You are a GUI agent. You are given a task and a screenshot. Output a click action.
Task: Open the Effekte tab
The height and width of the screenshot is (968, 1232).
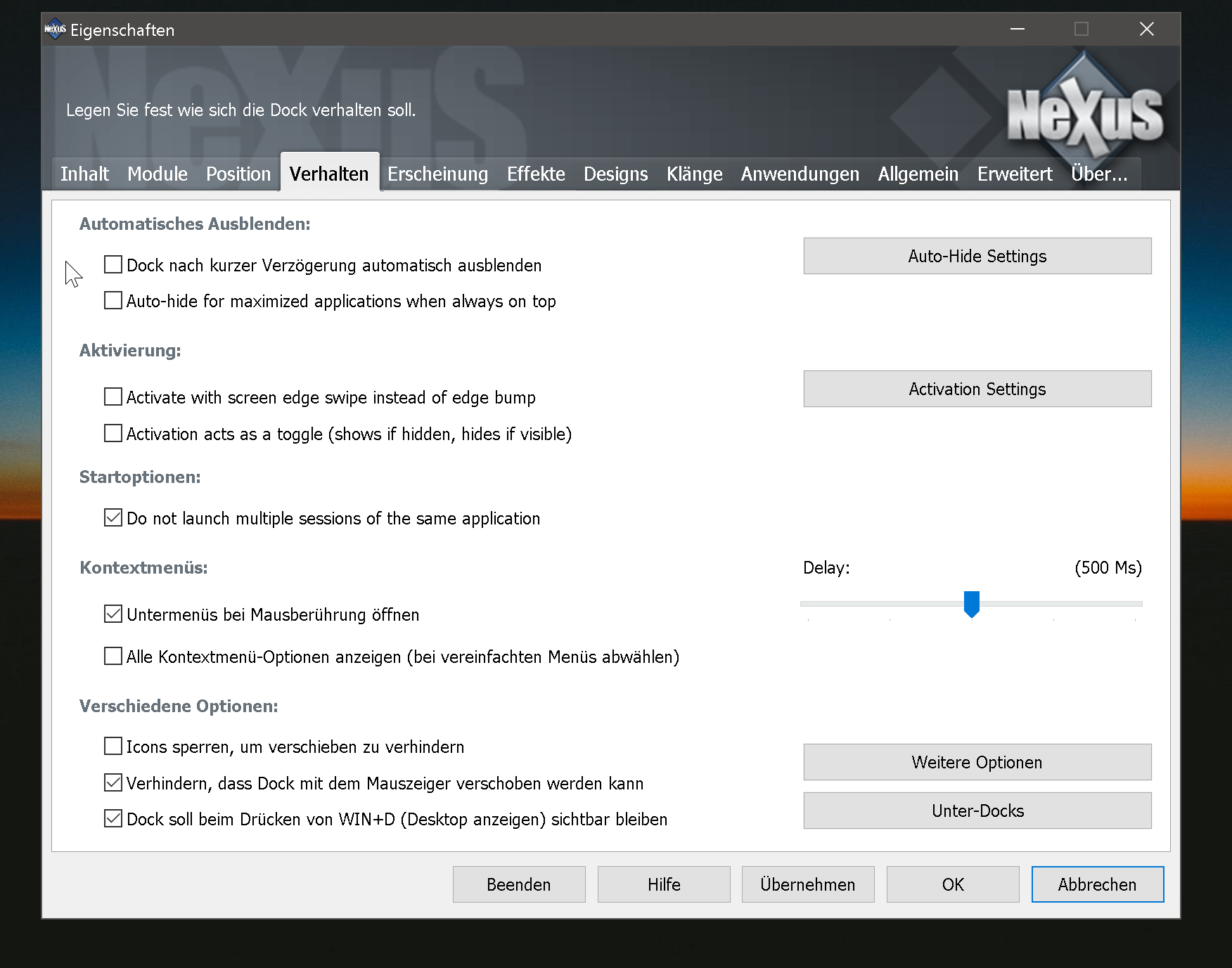point(536,174)
